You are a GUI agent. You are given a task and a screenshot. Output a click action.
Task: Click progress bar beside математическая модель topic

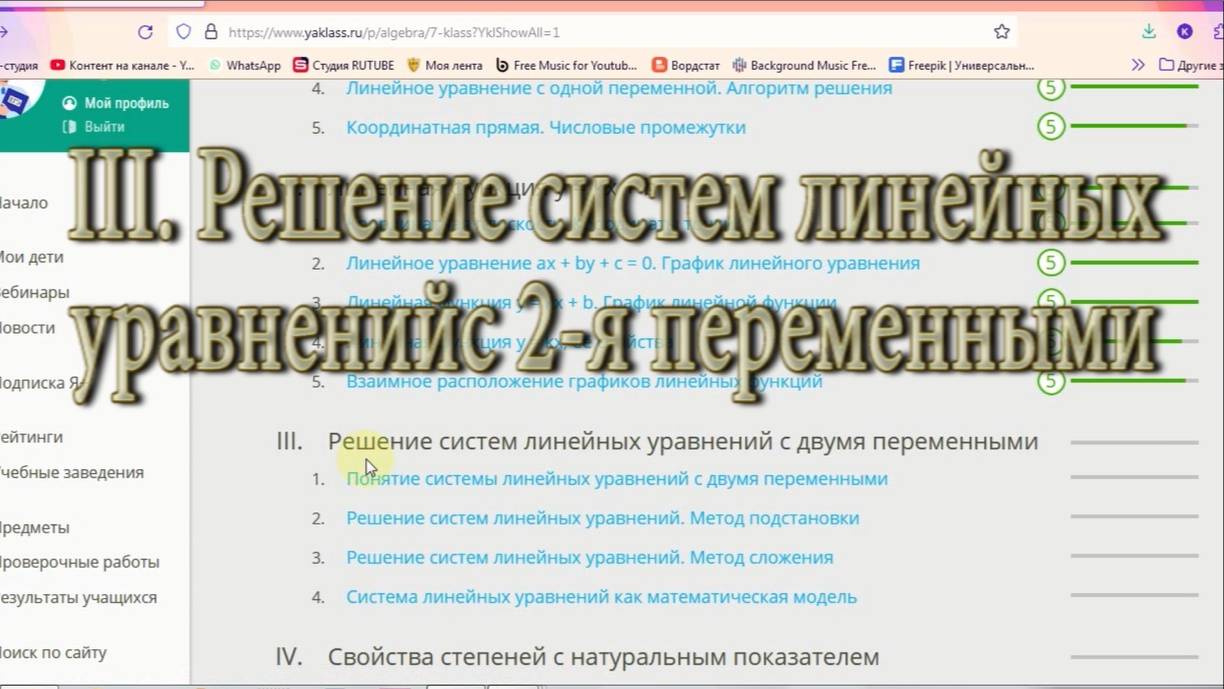point(1134,595)
